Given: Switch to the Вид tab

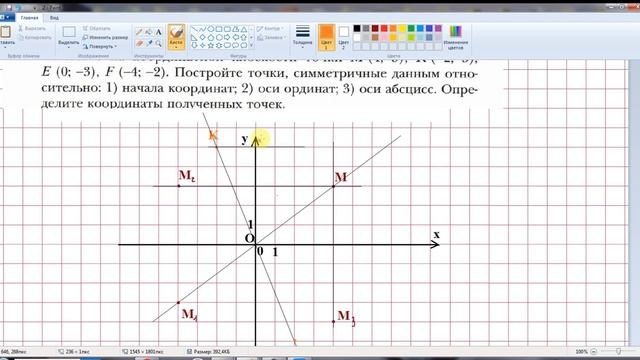Looking at the screenshot, I should [54, 18].
